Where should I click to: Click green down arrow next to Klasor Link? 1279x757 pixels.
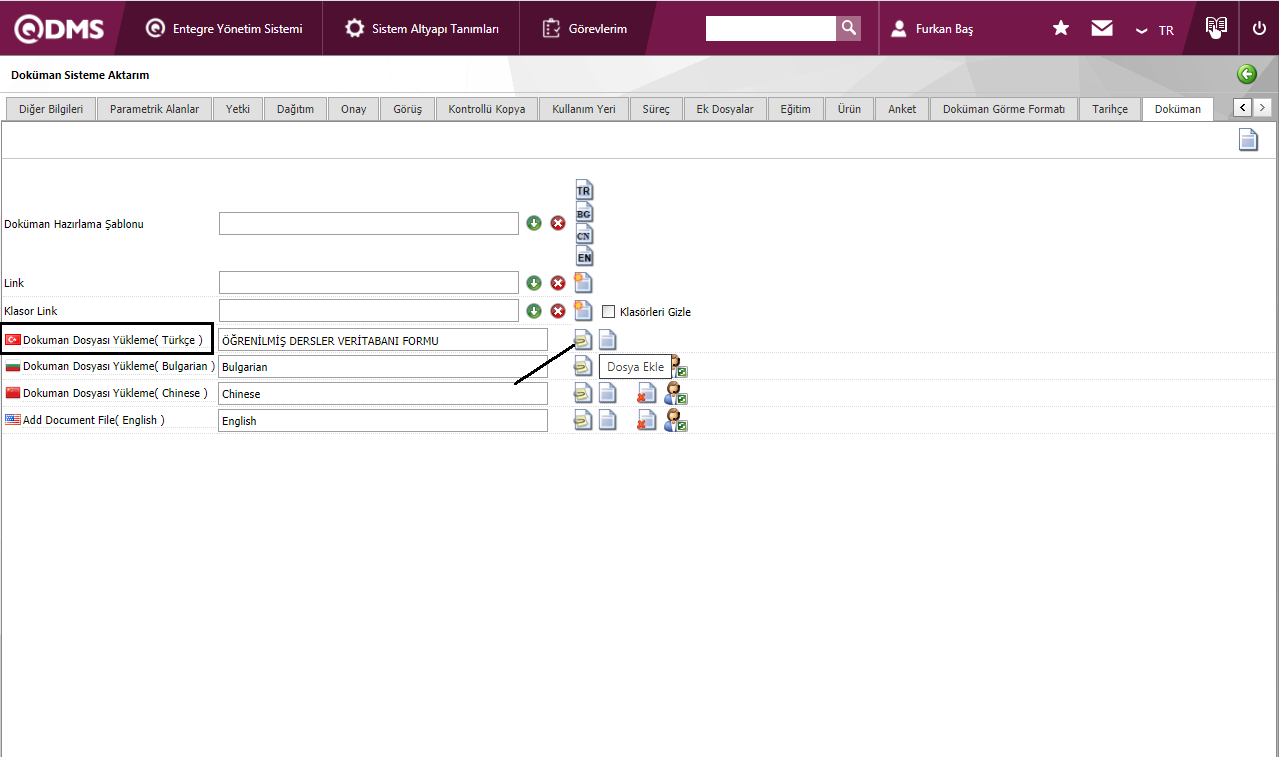(x=534, y=311)
